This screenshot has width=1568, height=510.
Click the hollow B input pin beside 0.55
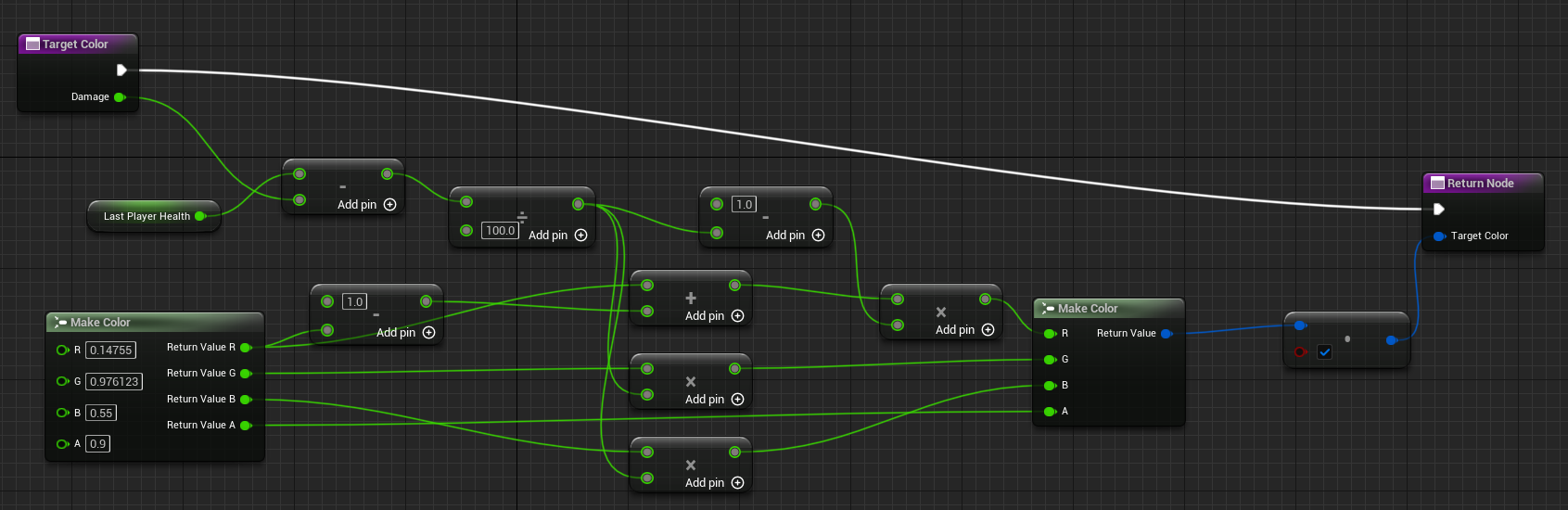click(x=62, y=413)
